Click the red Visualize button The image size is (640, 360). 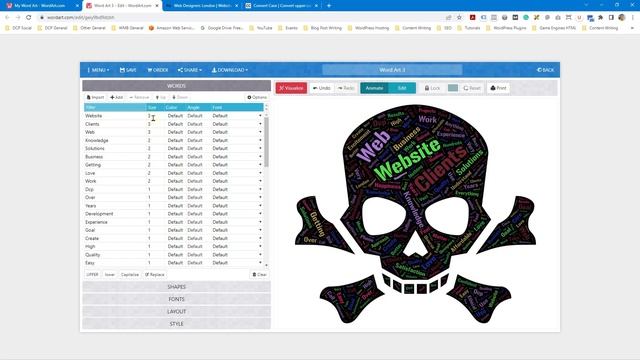coord(291,88)
